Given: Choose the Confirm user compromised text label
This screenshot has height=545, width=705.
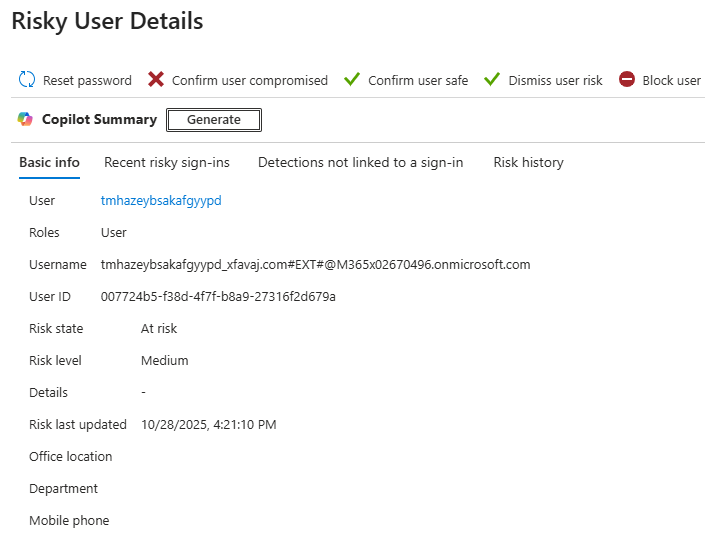Looking at the screenshot, I should pyautogui.click(x=249, y=80).
